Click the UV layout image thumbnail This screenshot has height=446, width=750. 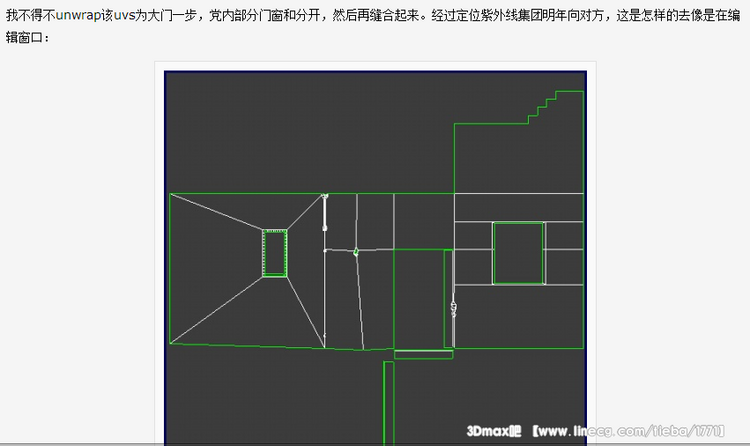point(375,258)
